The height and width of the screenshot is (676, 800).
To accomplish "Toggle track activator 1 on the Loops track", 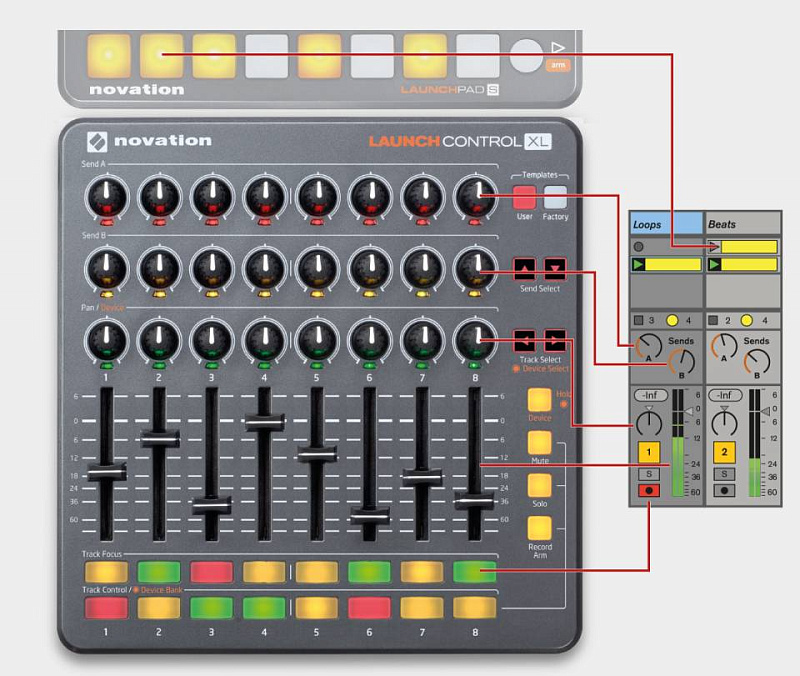I will point(649,450).
